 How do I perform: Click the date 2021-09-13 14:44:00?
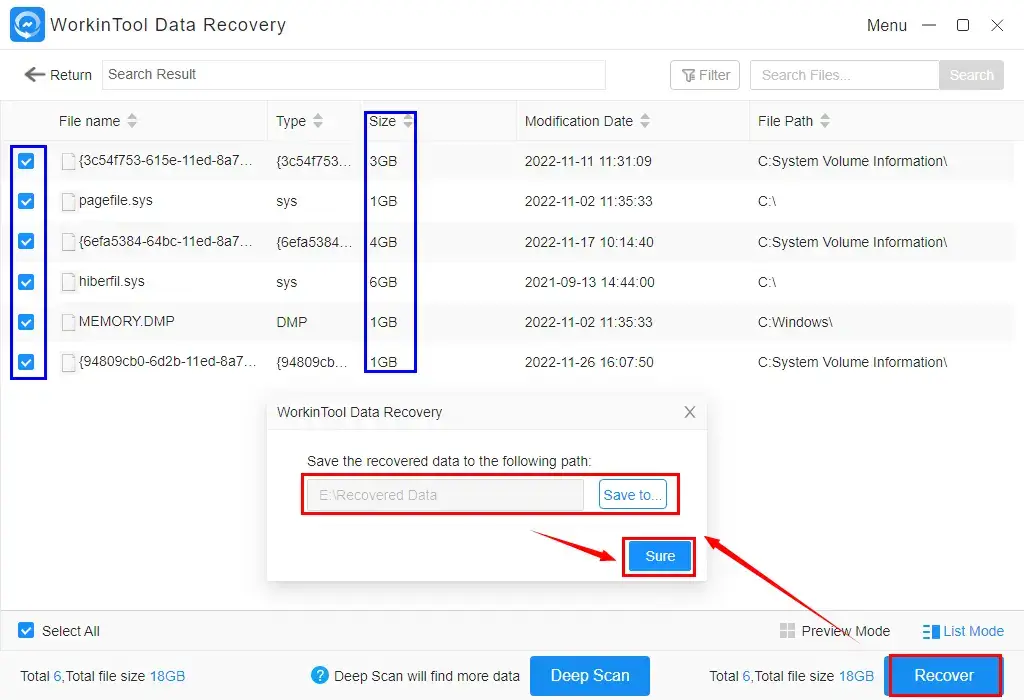coord(590,282)
